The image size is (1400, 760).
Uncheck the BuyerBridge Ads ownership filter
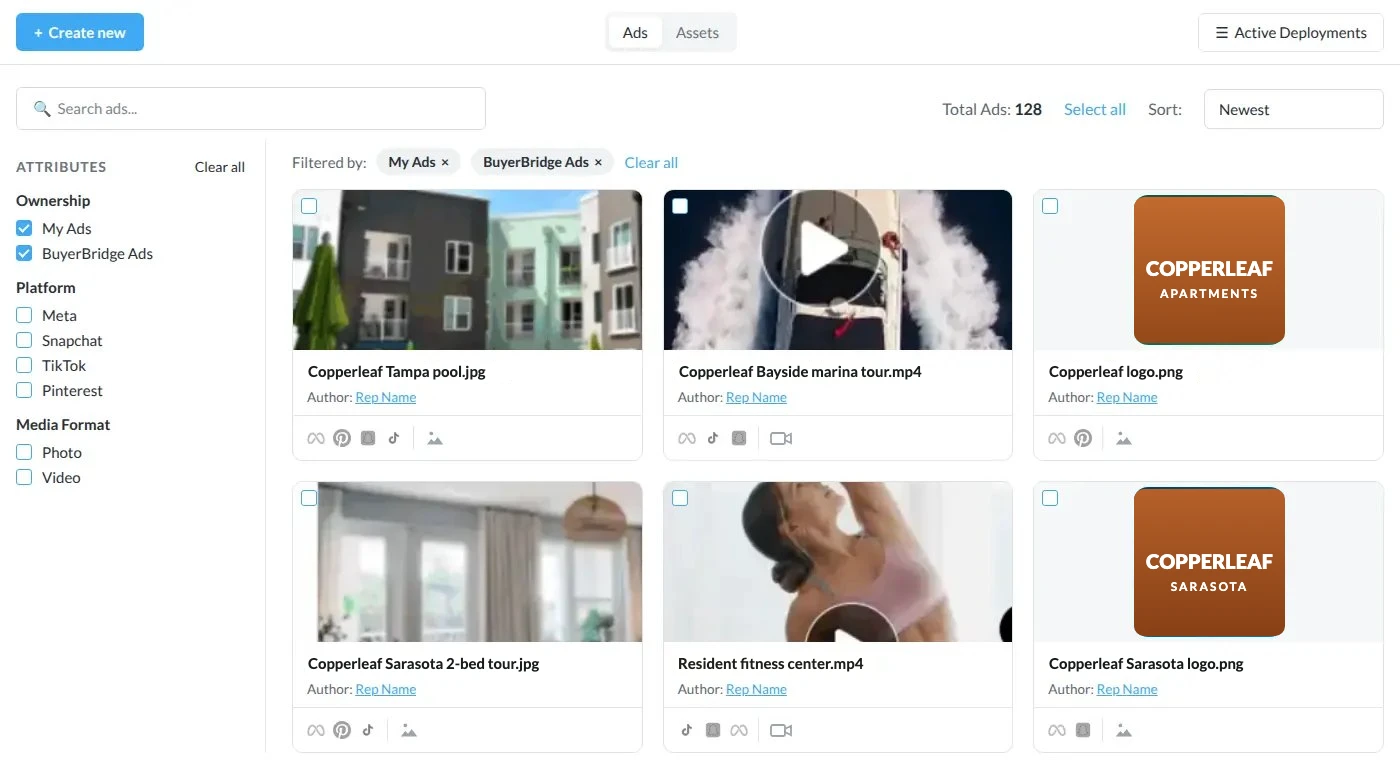point(24,253)
